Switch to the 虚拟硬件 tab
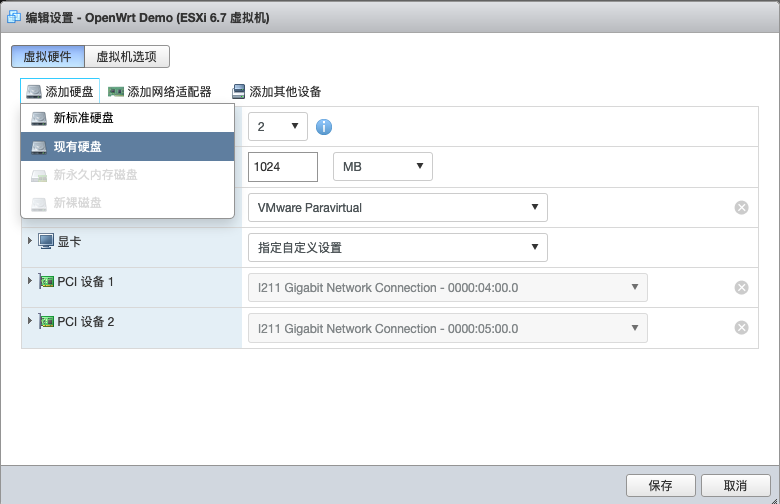Image resolution: width=780 pixels, height=504 pixels. click(x=48, y=57)
